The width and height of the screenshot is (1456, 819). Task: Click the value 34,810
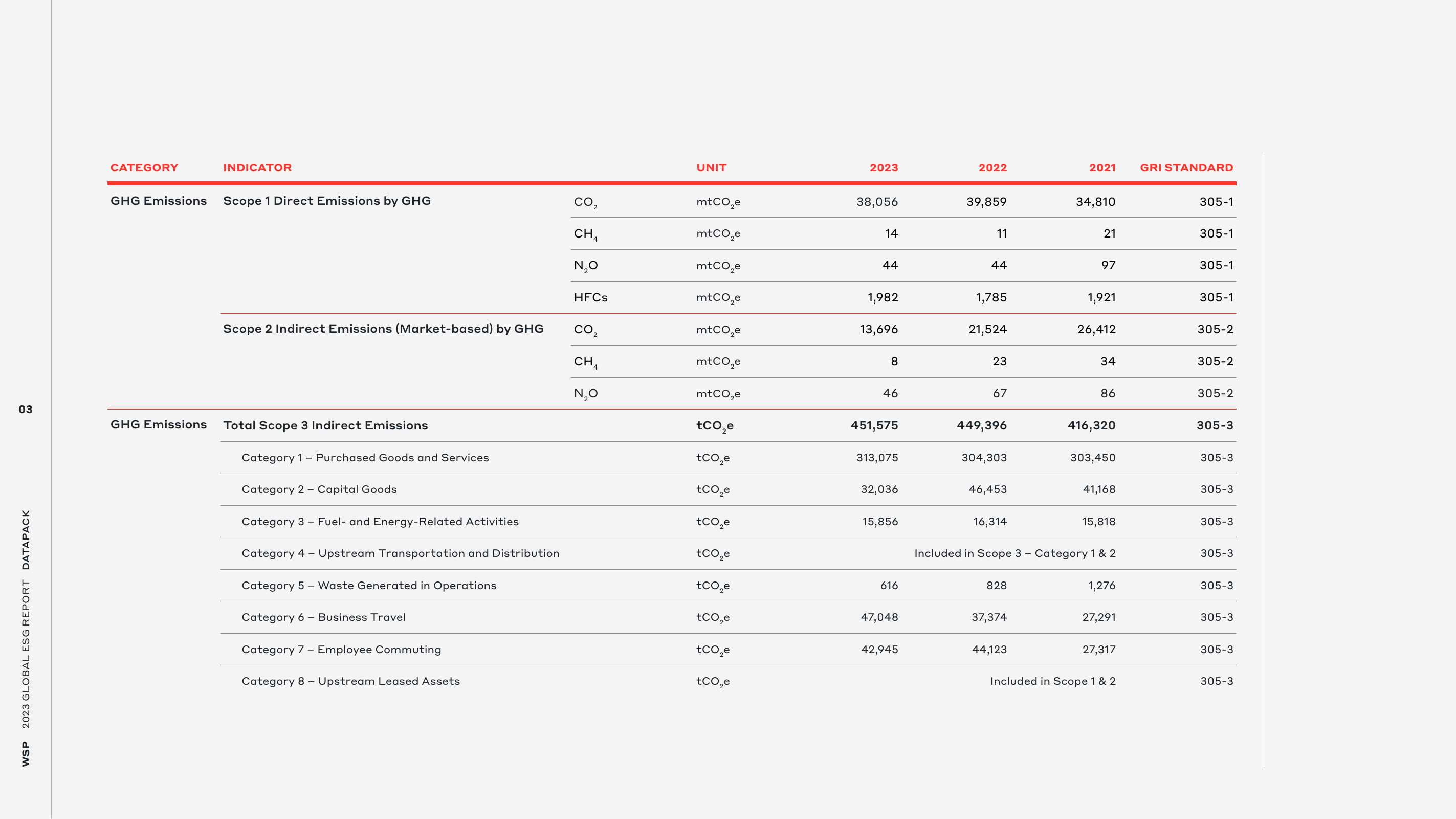tap(1095, 202)
